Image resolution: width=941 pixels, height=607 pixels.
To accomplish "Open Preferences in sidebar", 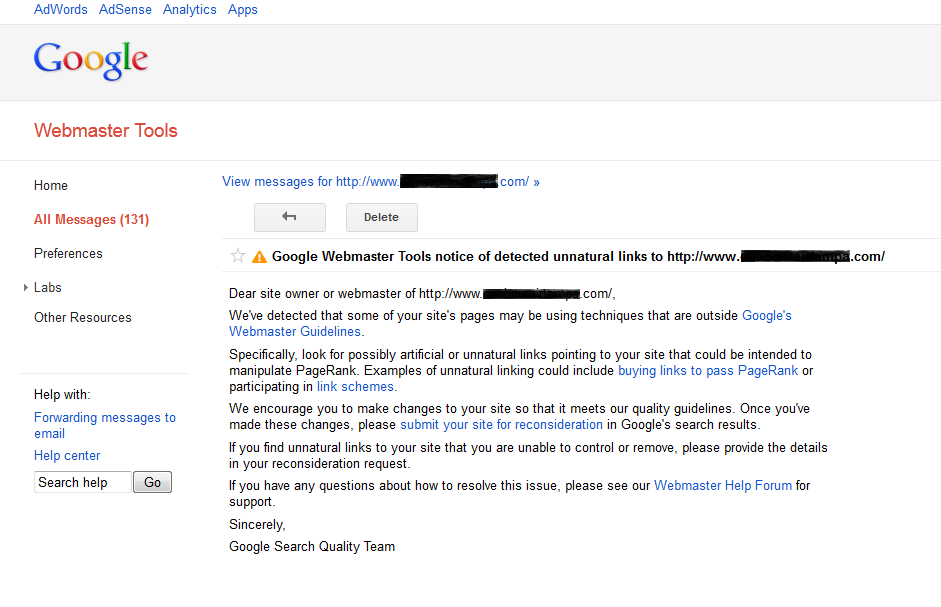I will click(68, 253).
